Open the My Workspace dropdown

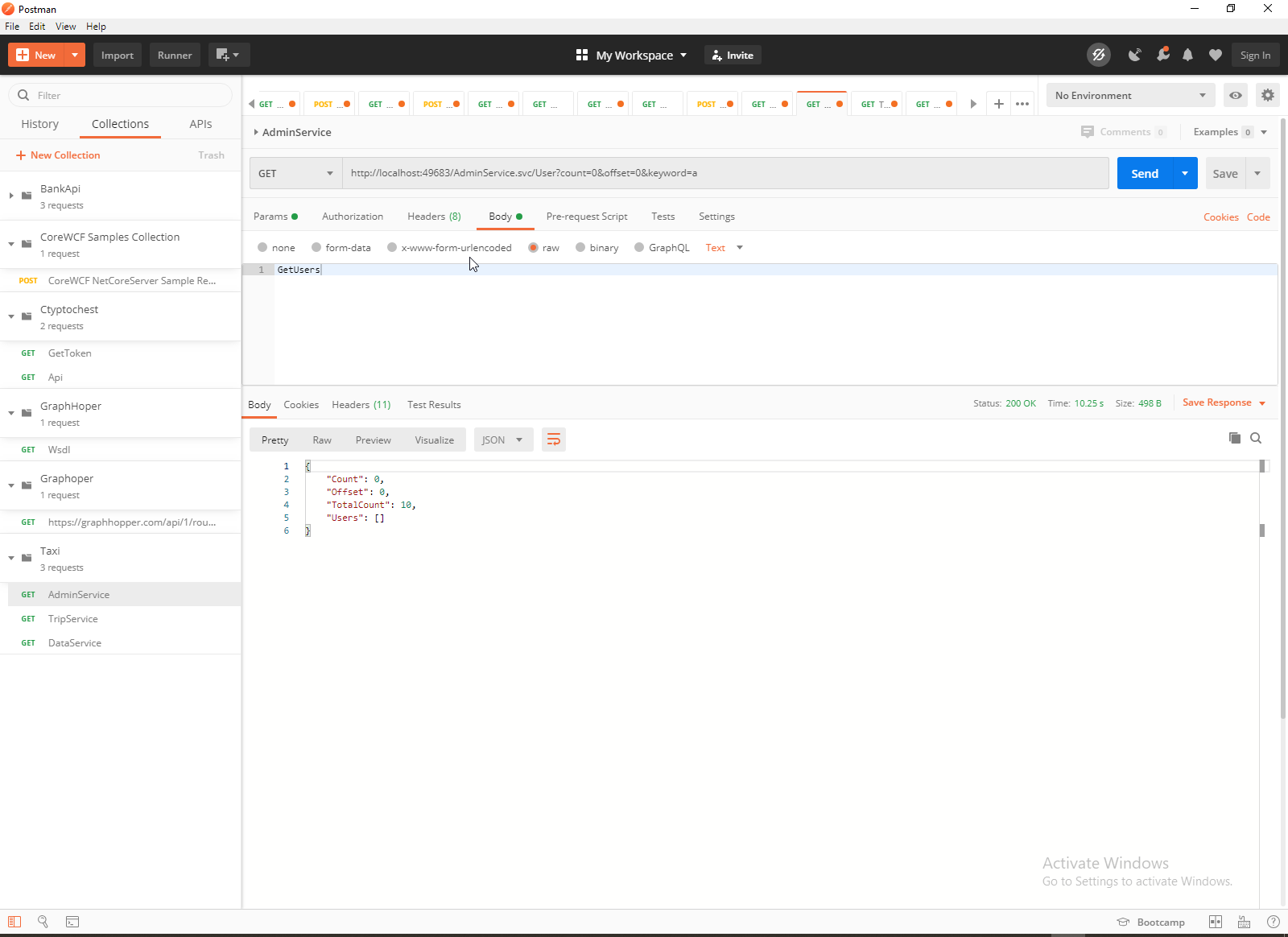(x=632, y=55)
